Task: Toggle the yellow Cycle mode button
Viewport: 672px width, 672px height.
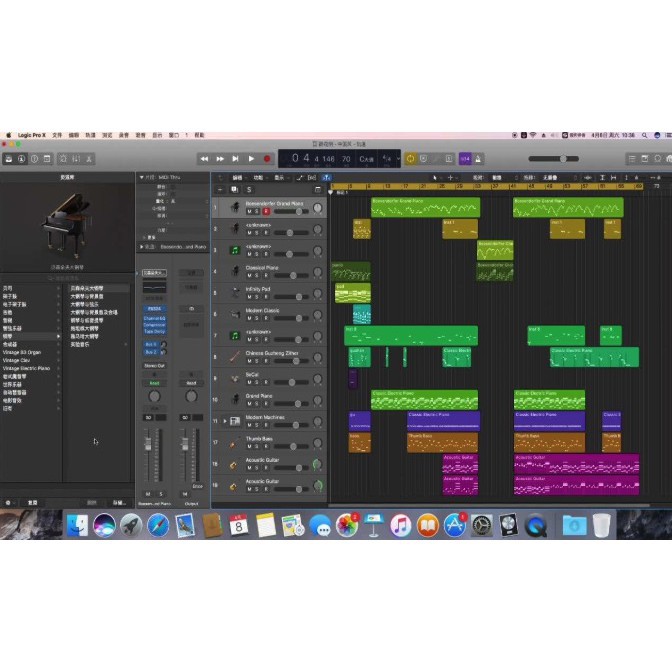Action: (x=410, y=159)
